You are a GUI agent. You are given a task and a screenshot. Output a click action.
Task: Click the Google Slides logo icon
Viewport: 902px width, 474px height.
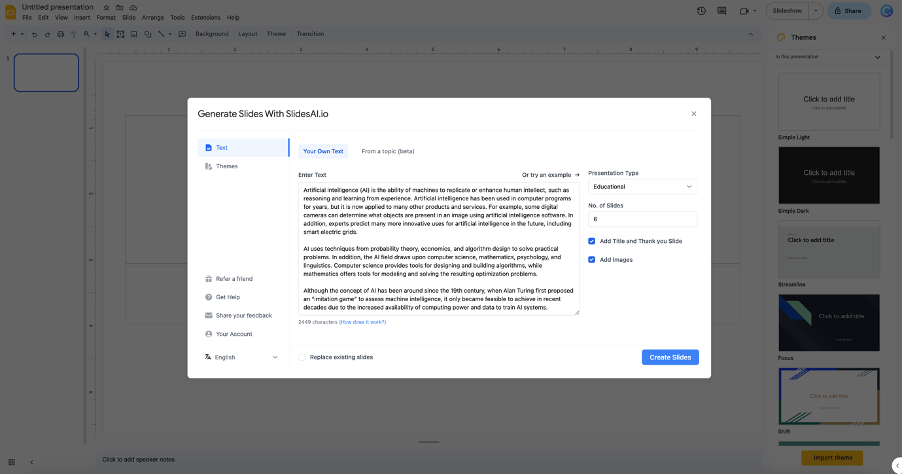pos(10,12)
